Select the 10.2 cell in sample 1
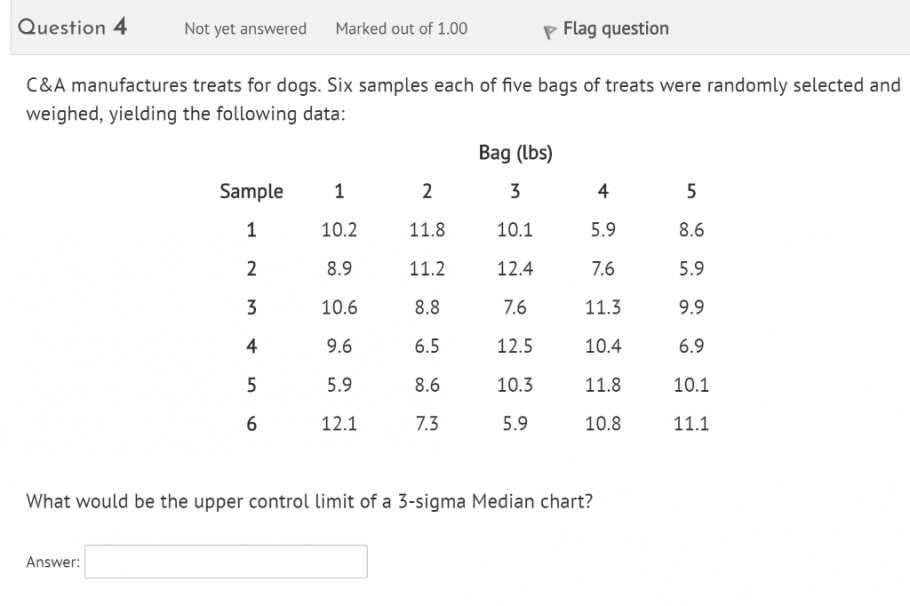The height and width of the screenshot is (606, 910). click(x=339, y=230)
